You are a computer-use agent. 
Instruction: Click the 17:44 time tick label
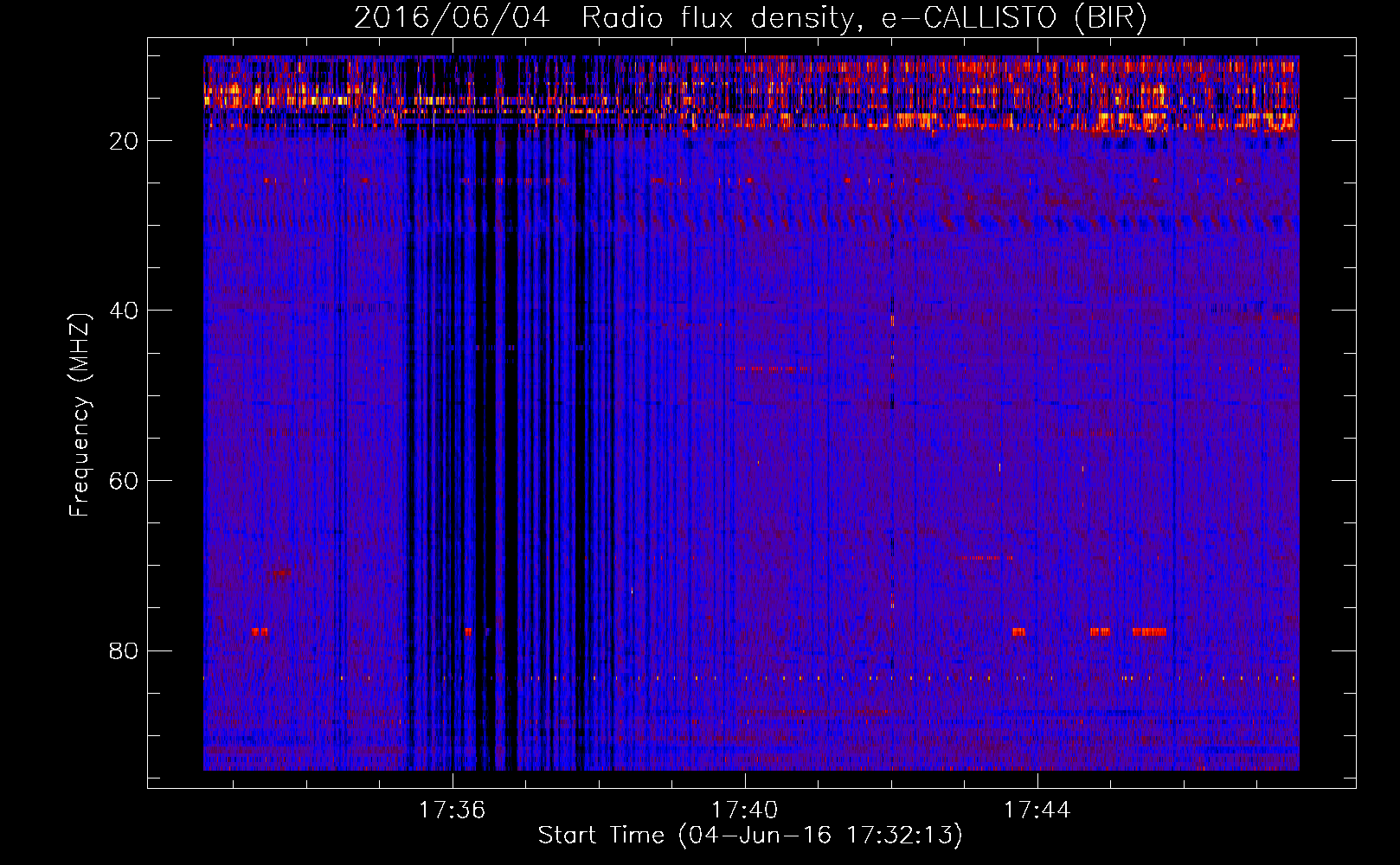pos(1037,811)
